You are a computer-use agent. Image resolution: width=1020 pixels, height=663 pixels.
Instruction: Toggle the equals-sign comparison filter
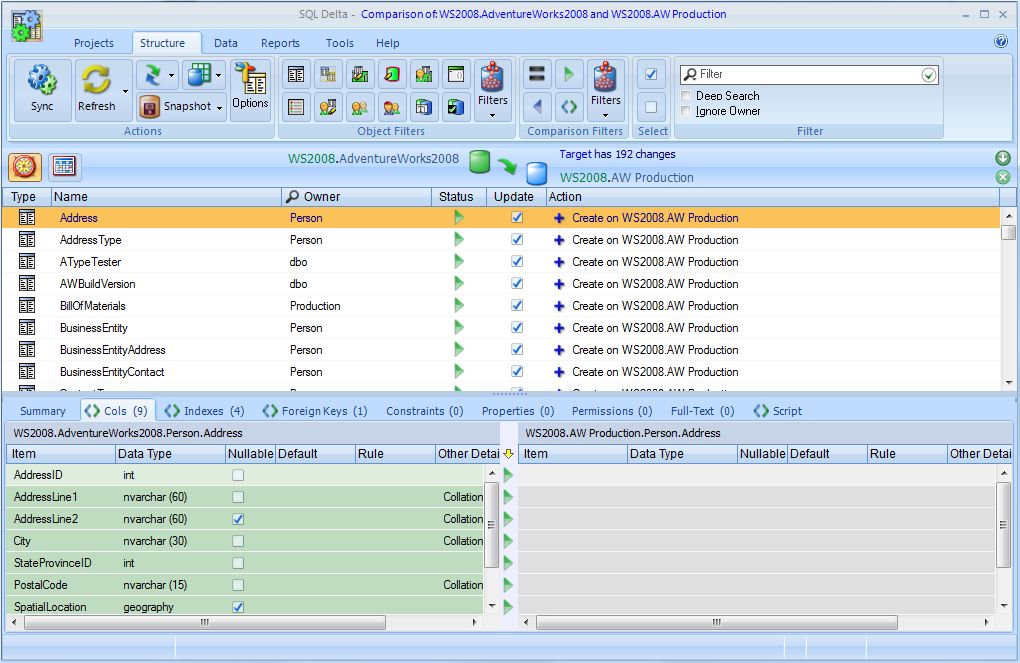point(537,74)
